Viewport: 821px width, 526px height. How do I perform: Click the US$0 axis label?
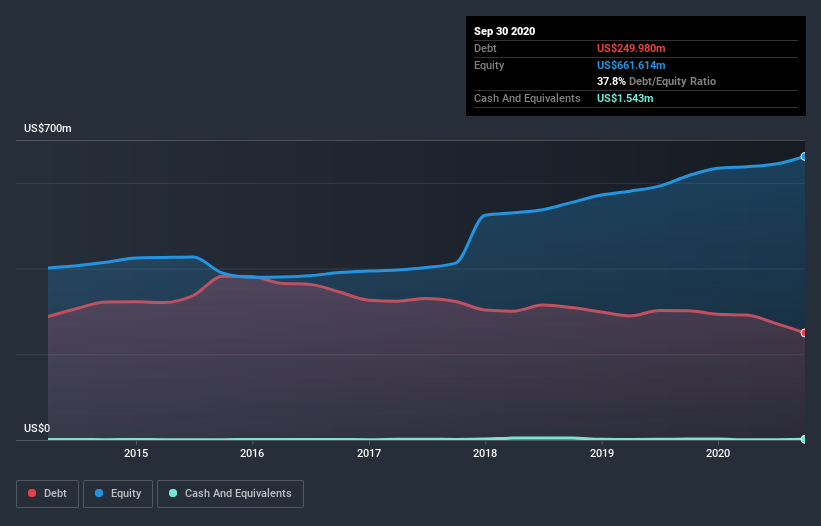tap(37, 428)
